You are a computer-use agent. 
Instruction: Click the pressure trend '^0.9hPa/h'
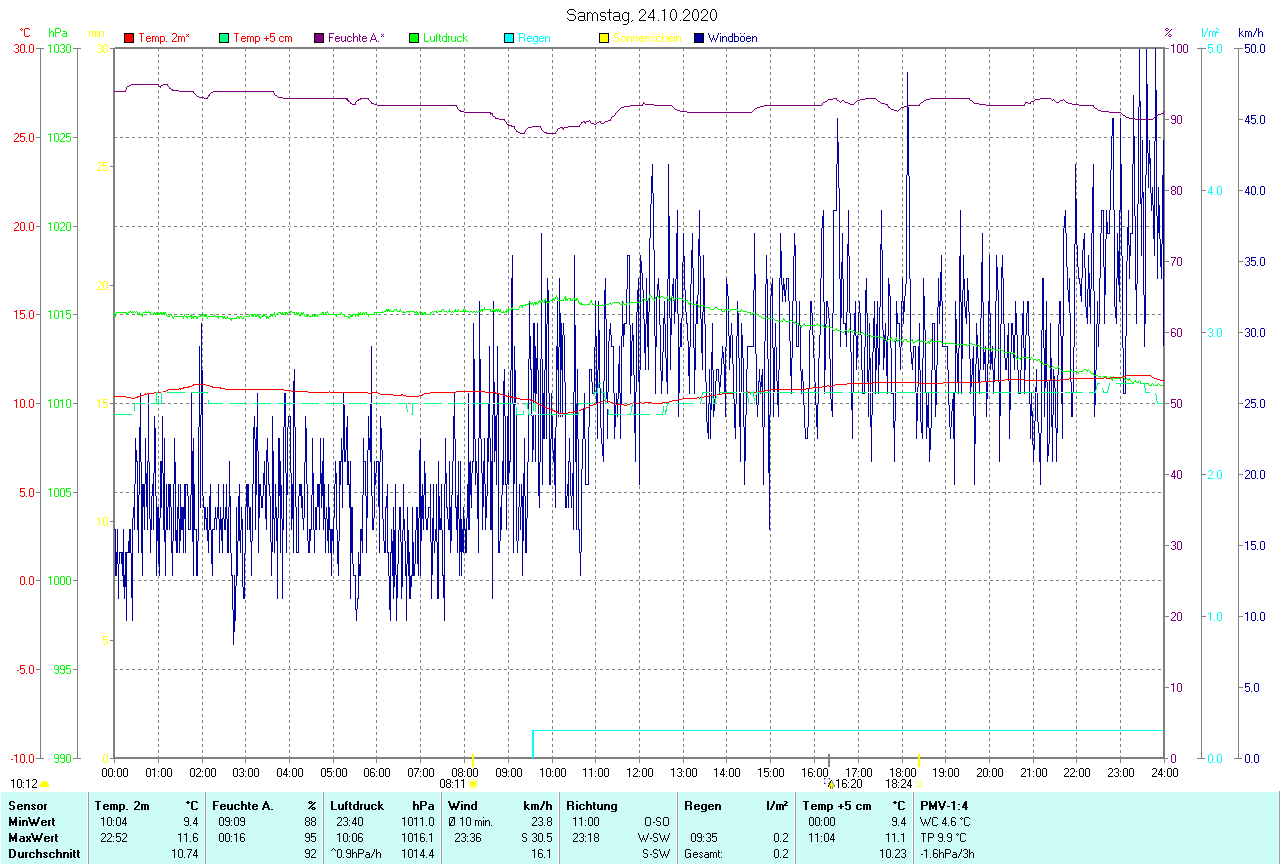pos(356,854)
